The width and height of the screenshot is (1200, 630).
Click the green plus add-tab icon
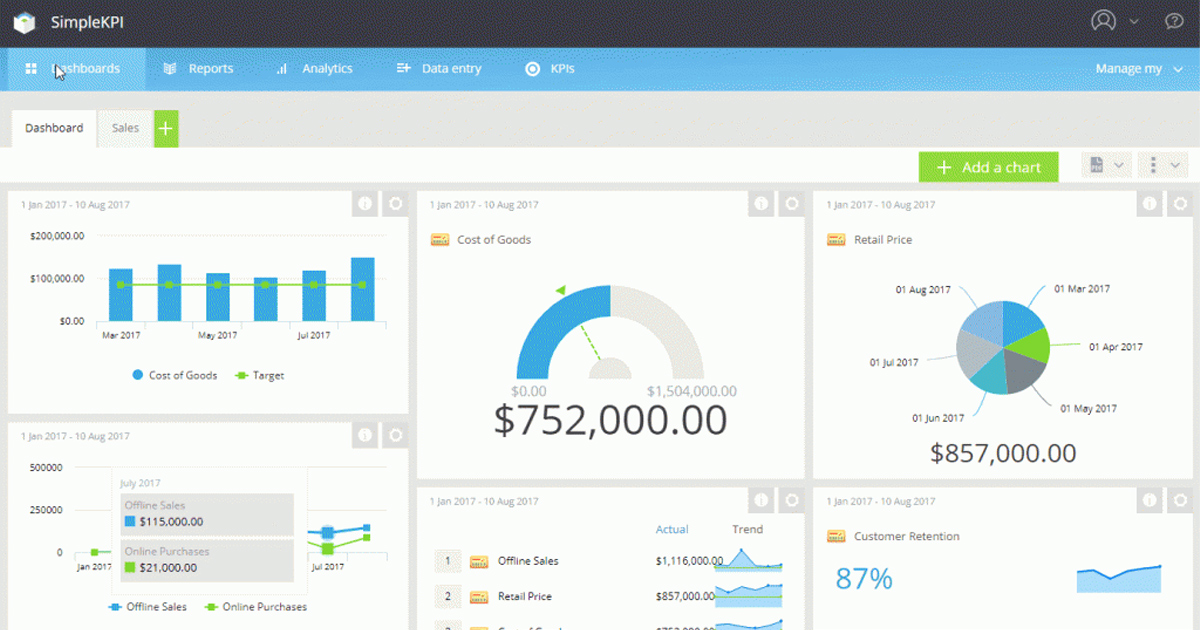click(166, 128)
